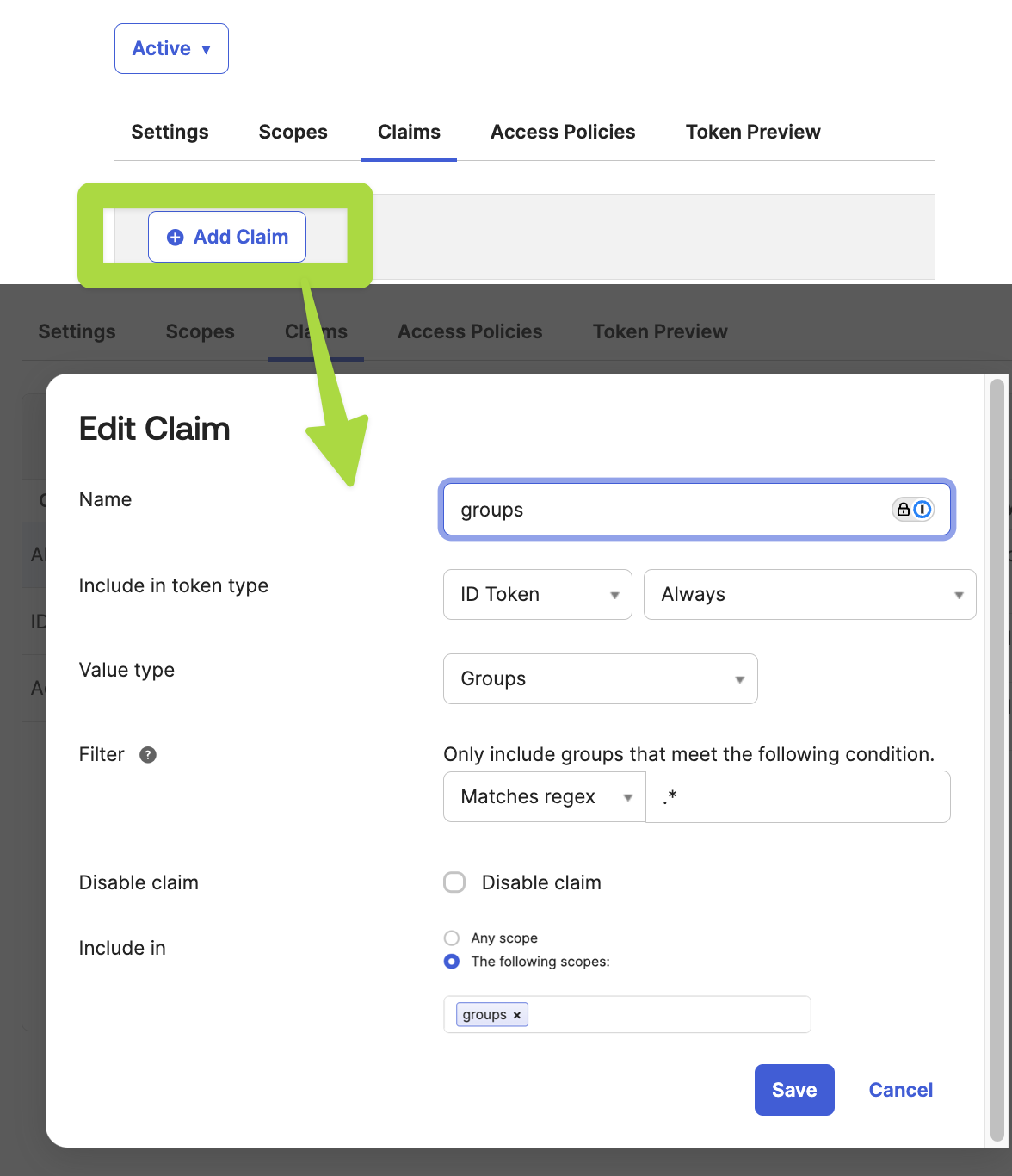This screenshot has width=1012, height=1176.
Task: Click the plus icon on Add Claim
Action: pyautogui.click(x=175, y=238)
